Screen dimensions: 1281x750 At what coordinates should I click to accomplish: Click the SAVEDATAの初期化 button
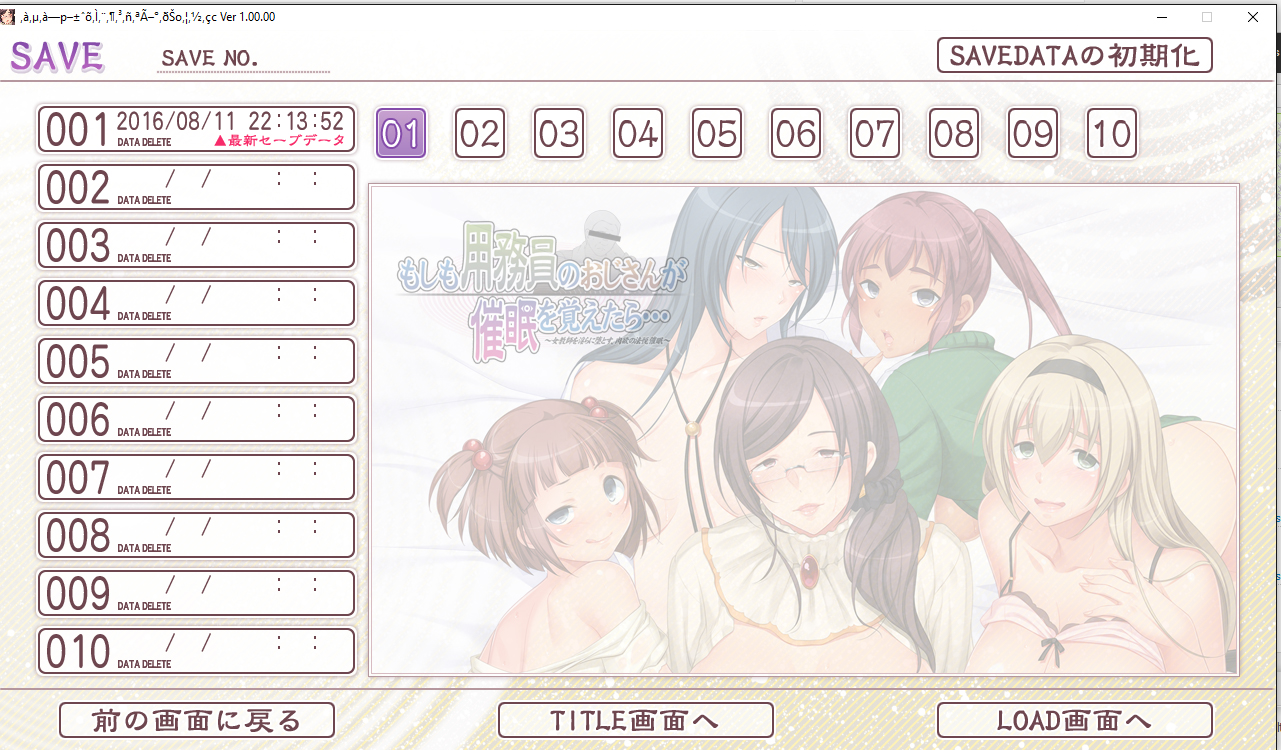point(1075,55)
